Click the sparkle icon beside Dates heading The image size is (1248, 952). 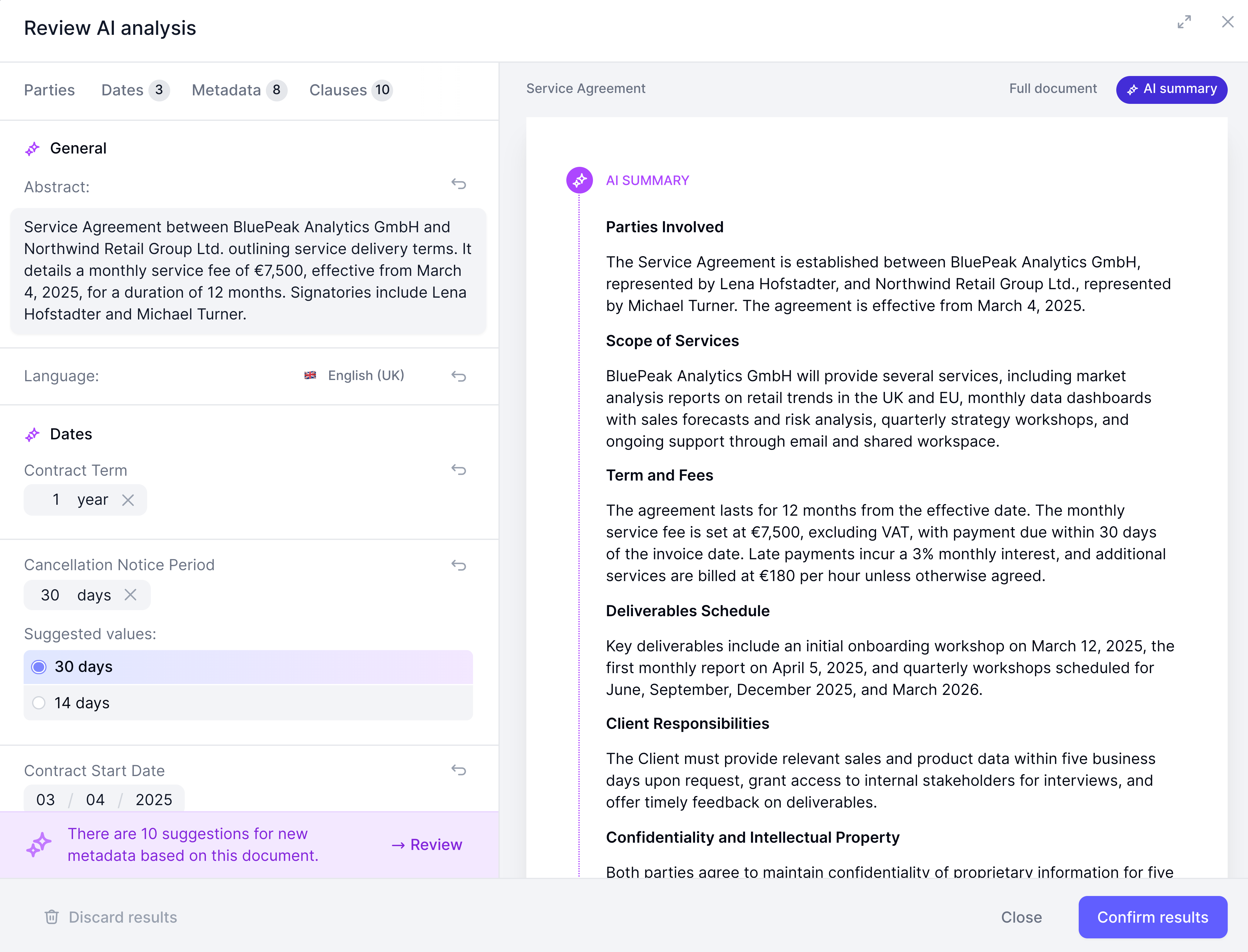click(33, 434)
